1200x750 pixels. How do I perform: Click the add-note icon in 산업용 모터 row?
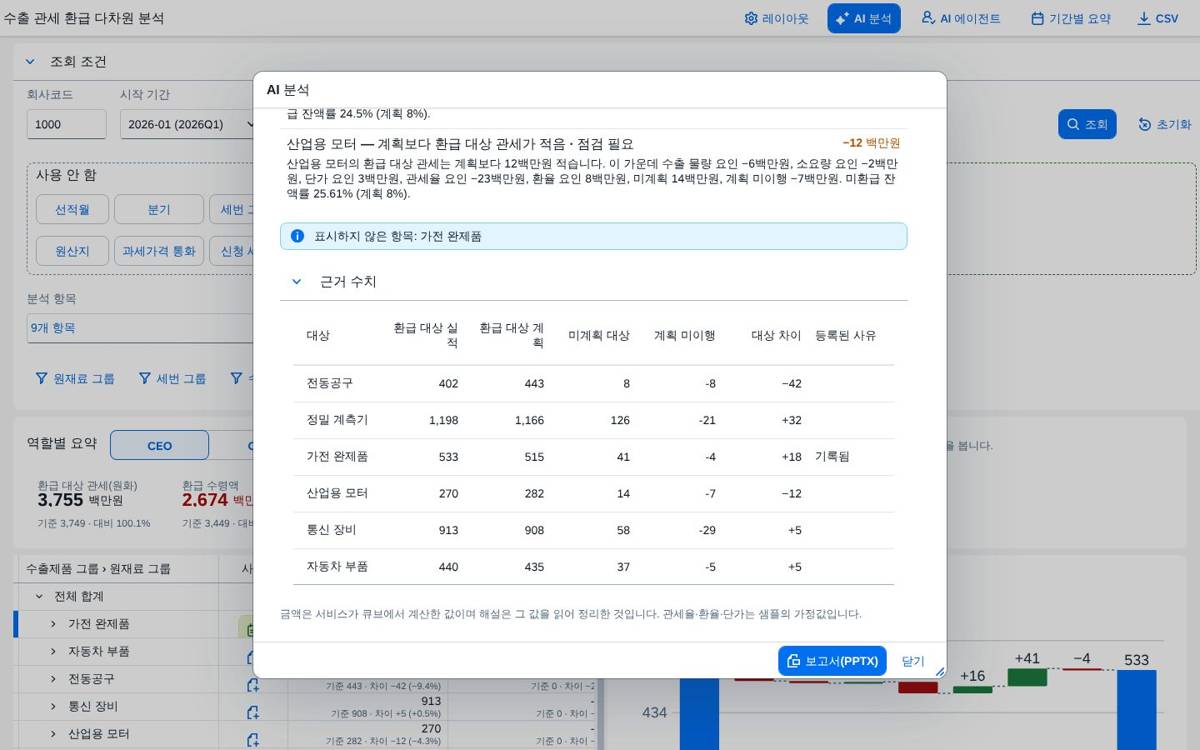coord(253,739)
